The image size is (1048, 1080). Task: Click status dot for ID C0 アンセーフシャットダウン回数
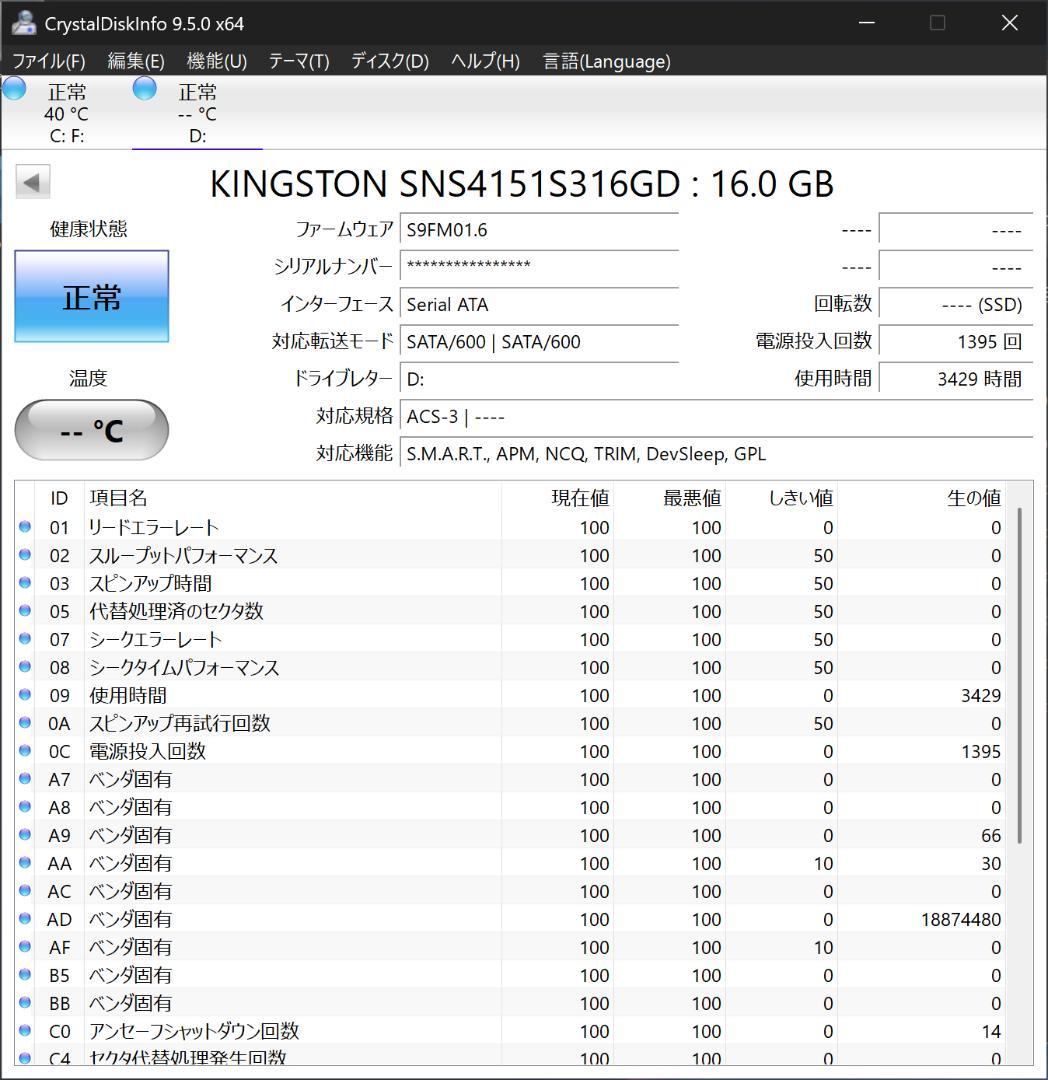point(25,1030)
